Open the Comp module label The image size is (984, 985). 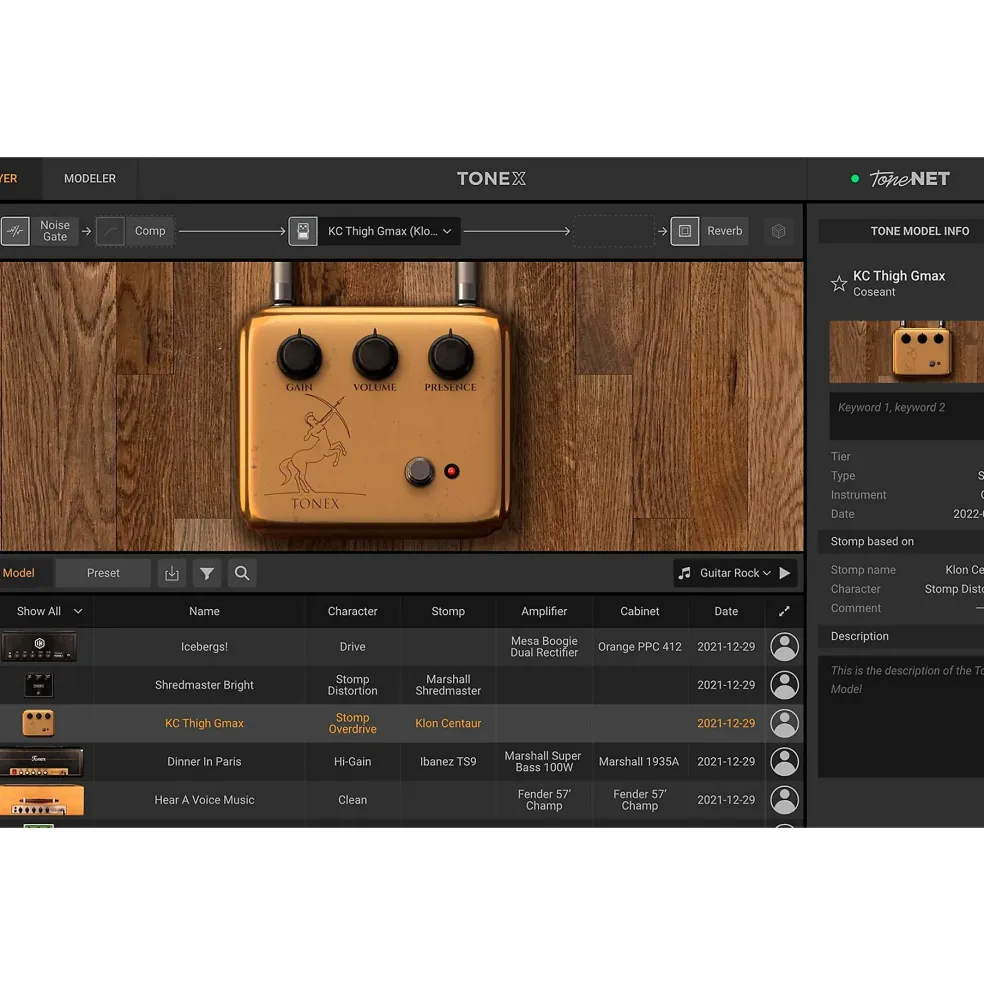coord(150,231)
